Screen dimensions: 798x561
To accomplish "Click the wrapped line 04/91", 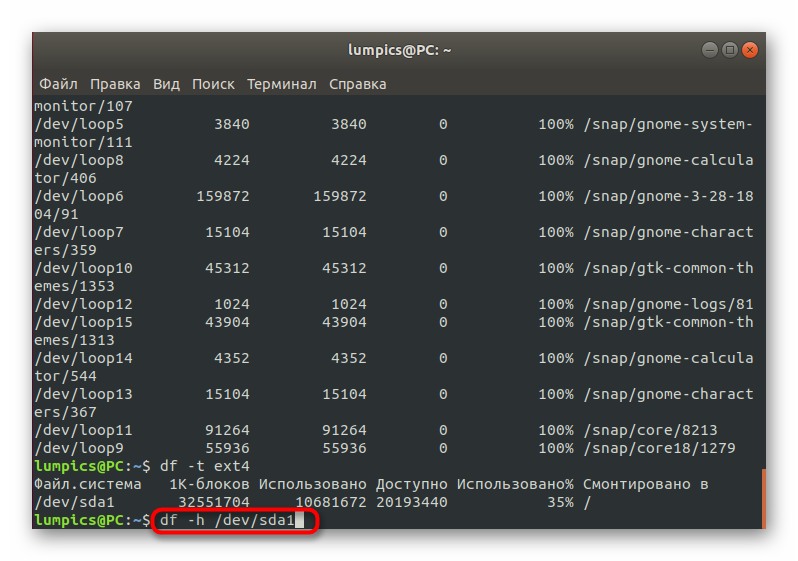I will (56, 214).
